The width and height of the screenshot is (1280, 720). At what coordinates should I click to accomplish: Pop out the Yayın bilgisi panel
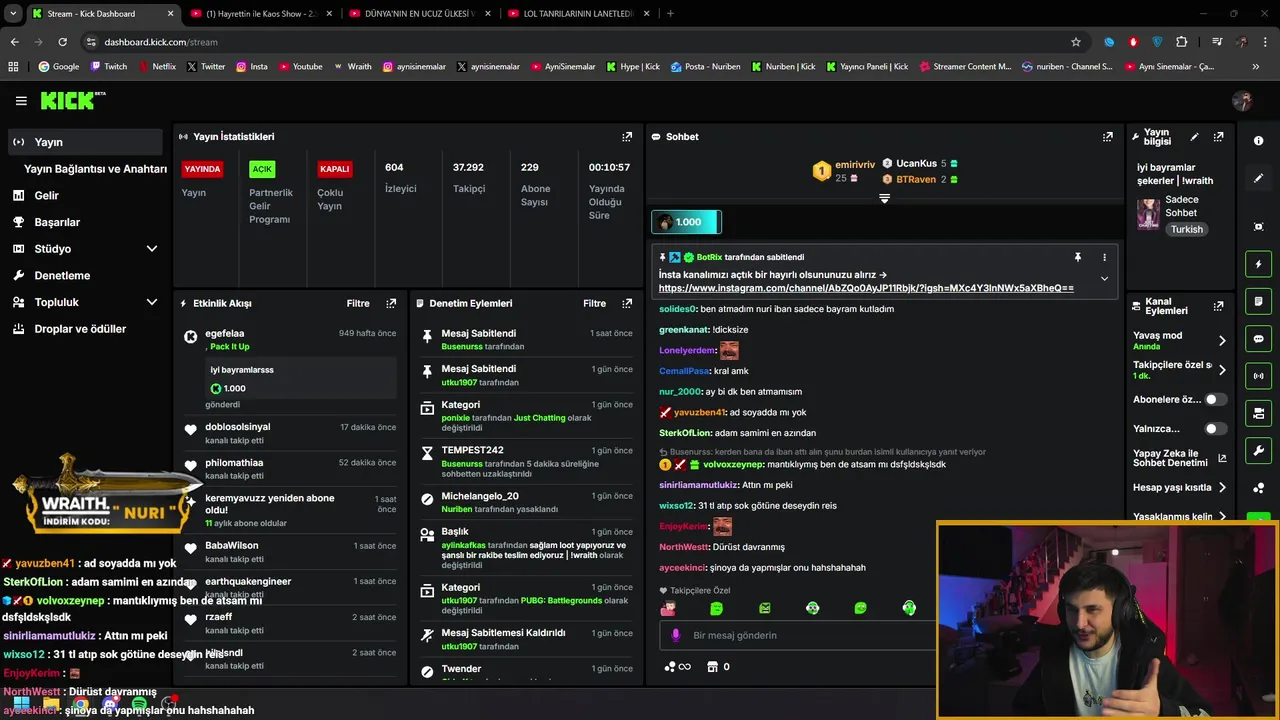(1218, 136)
